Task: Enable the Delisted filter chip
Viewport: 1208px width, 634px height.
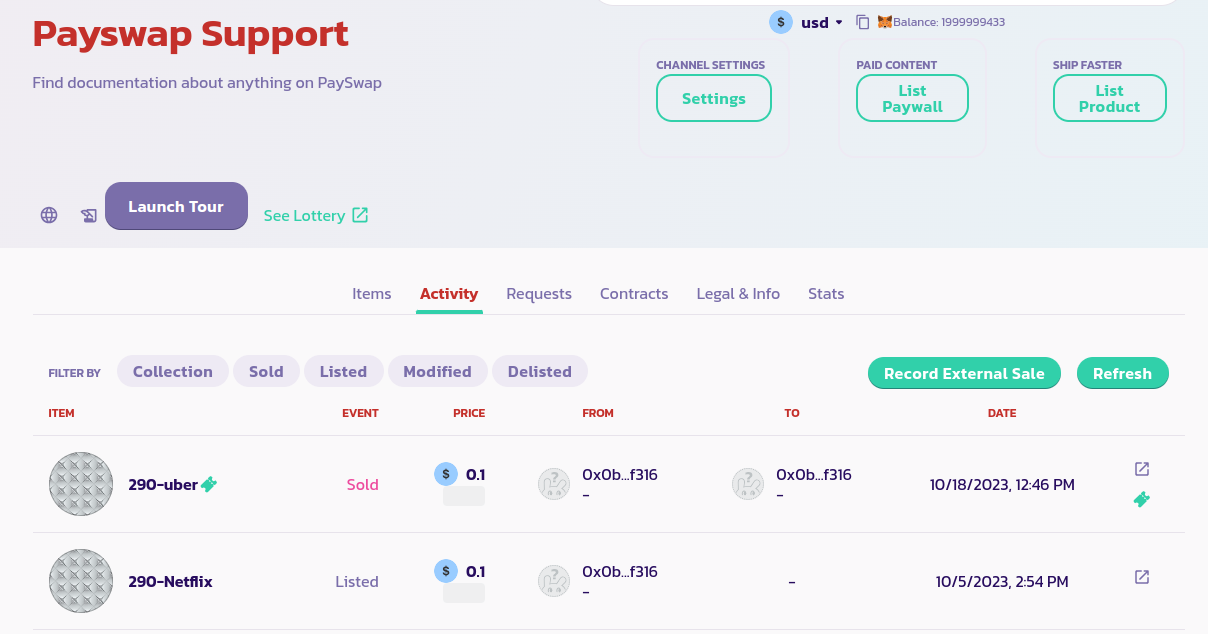Action: [x=539, y=371]
